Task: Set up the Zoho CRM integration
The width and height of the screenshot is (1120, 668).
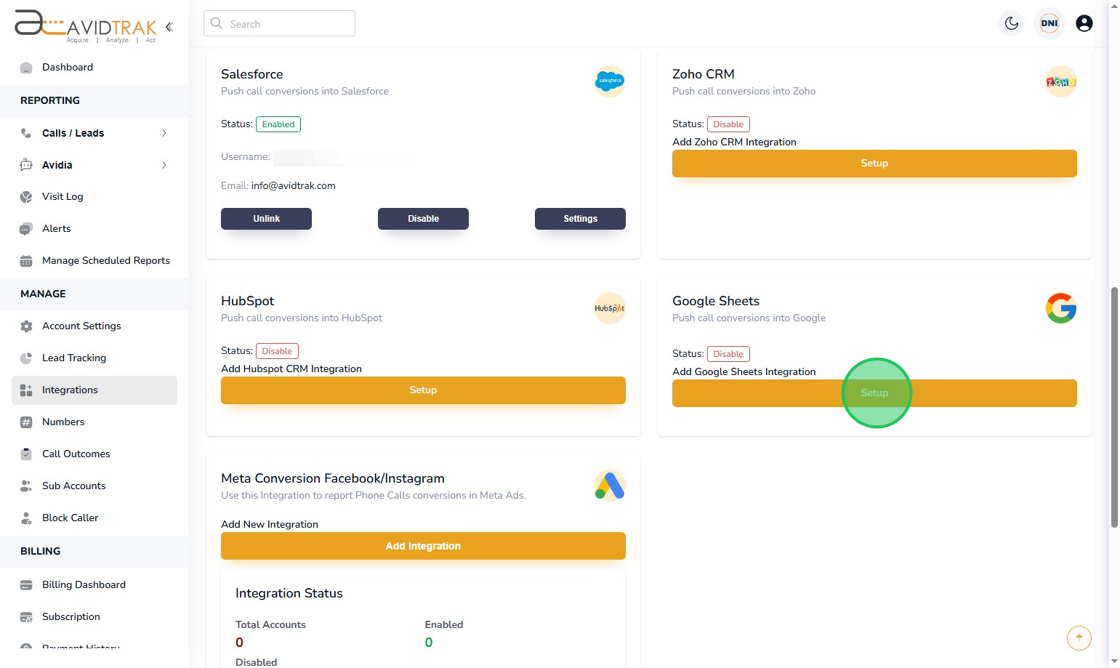Action: coord(874,163)
